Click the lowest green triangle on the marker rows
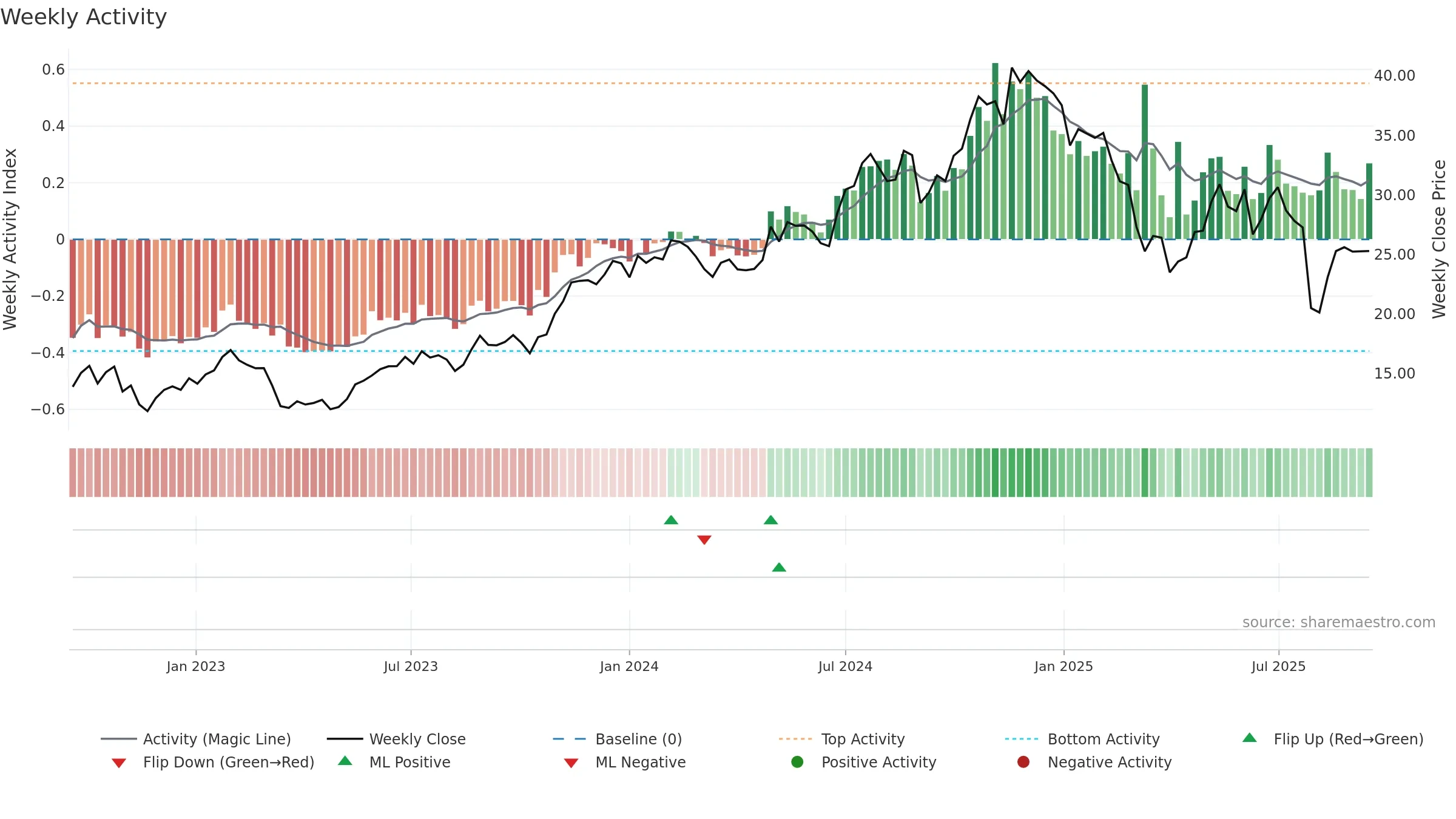 pyautogui.click(x=779, y=567)
